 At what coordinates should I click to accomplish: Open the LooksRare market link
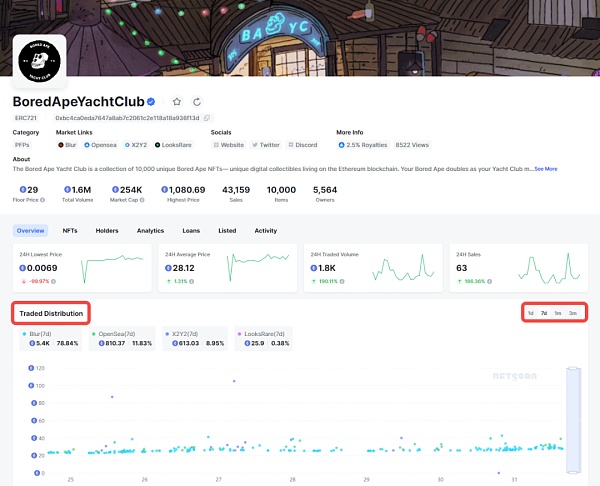coord(173,145)
